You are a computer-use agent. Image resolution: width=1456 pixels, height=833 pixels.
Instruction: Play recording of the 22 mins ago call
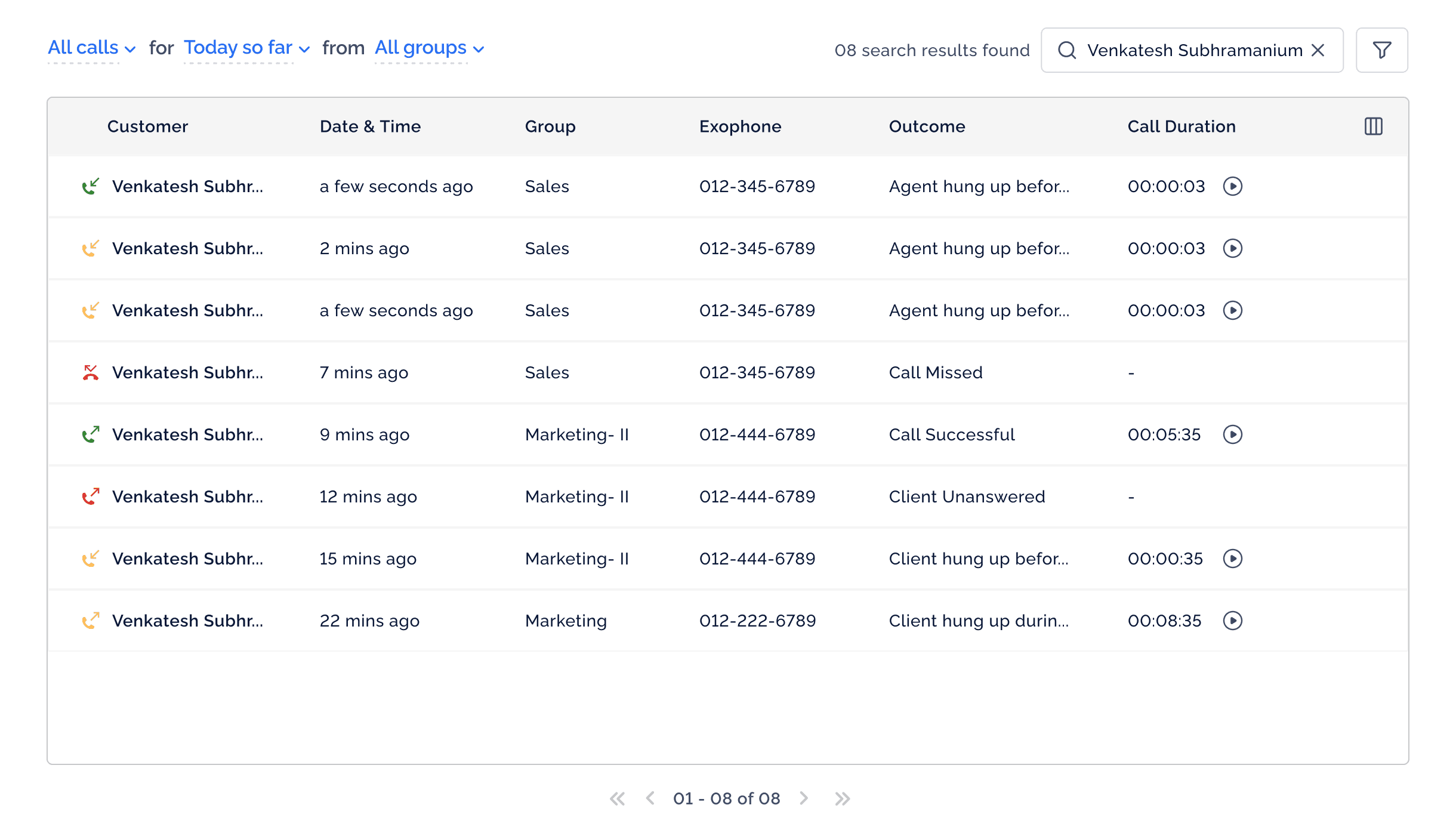click(x=1232, y=621)
